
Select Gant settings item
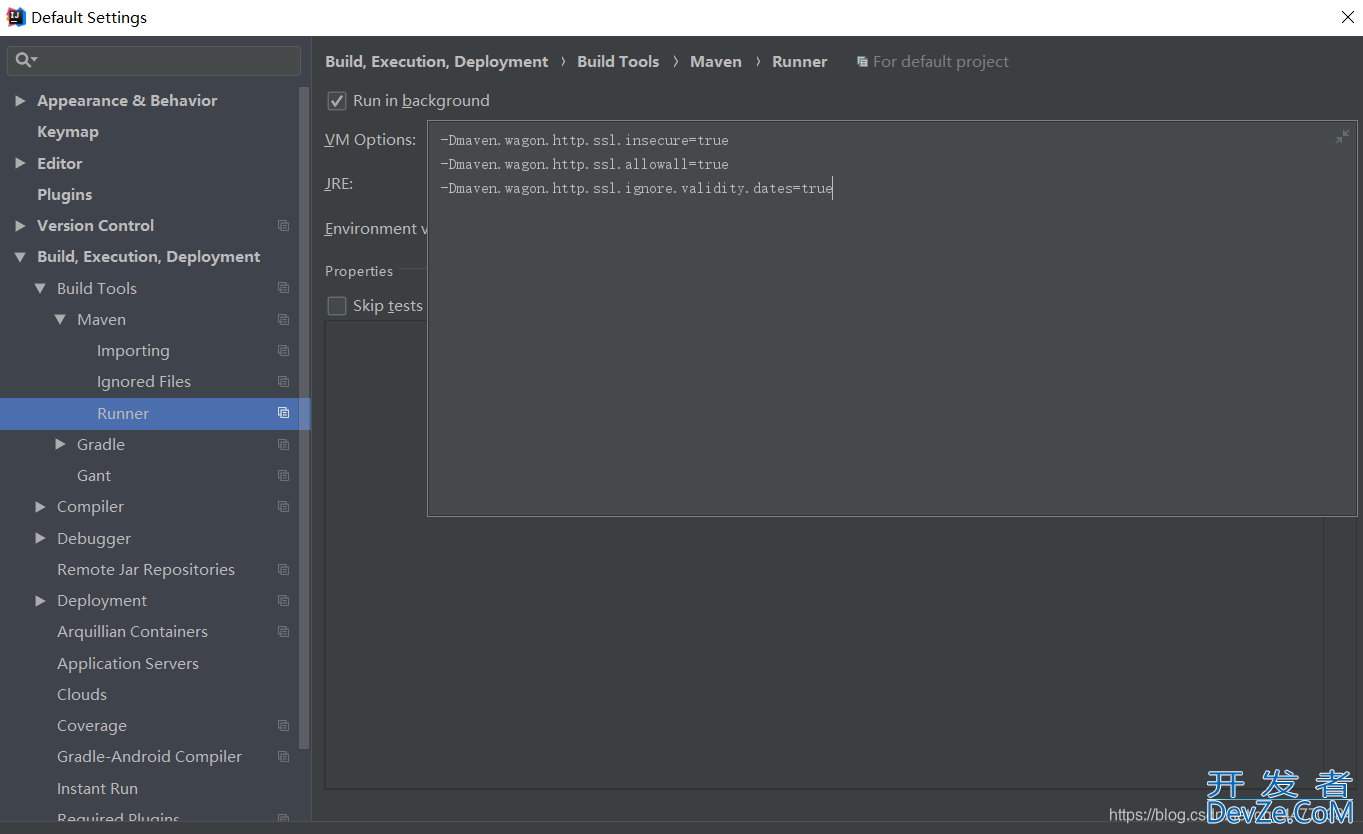point(94,476)
